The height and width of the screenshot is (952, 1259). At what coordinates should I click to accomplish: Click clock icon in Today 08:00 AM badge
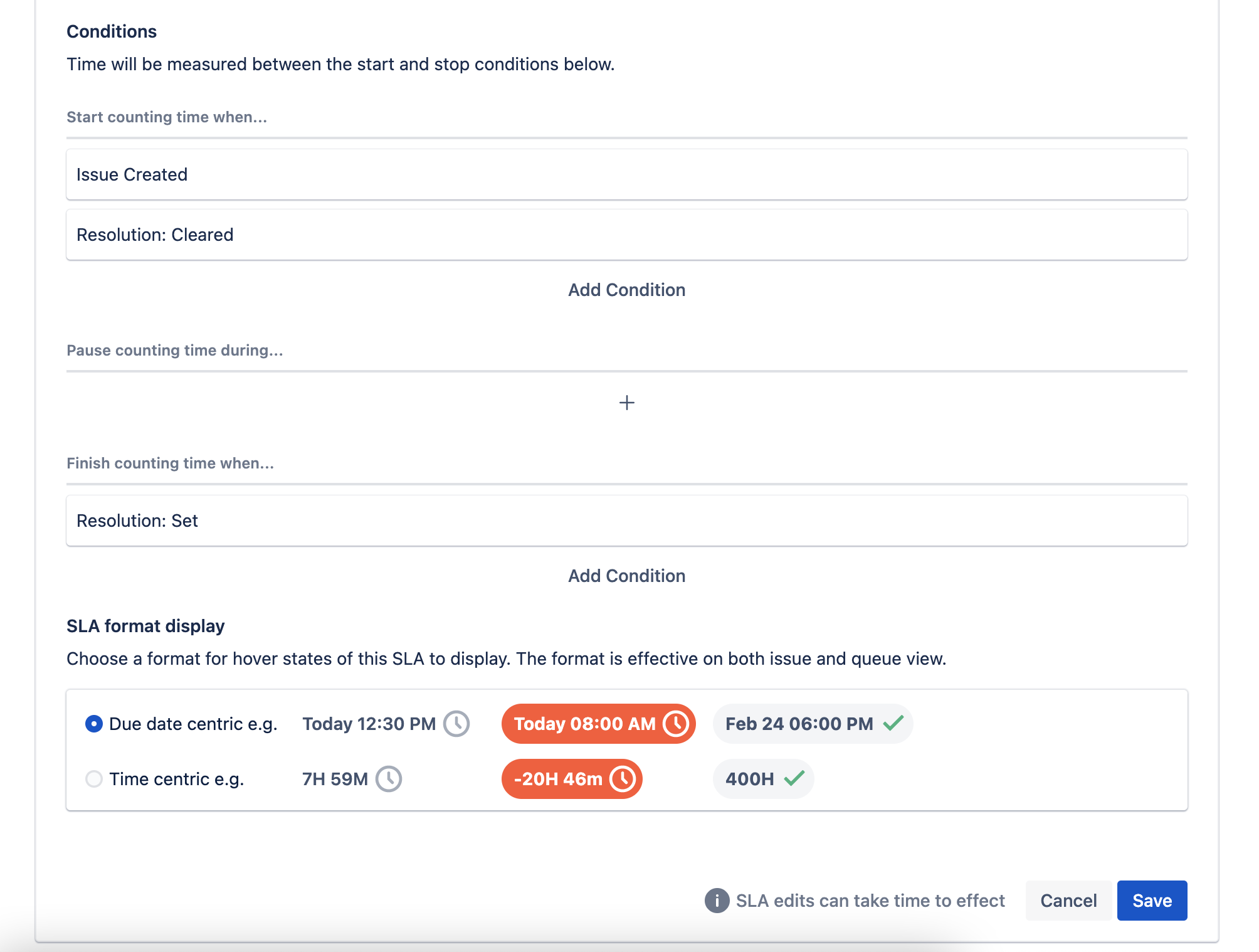[676, 724]
